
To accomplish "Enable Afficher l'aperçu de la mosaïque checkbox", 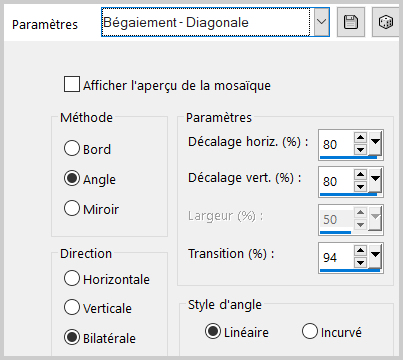I will [72, 84].
